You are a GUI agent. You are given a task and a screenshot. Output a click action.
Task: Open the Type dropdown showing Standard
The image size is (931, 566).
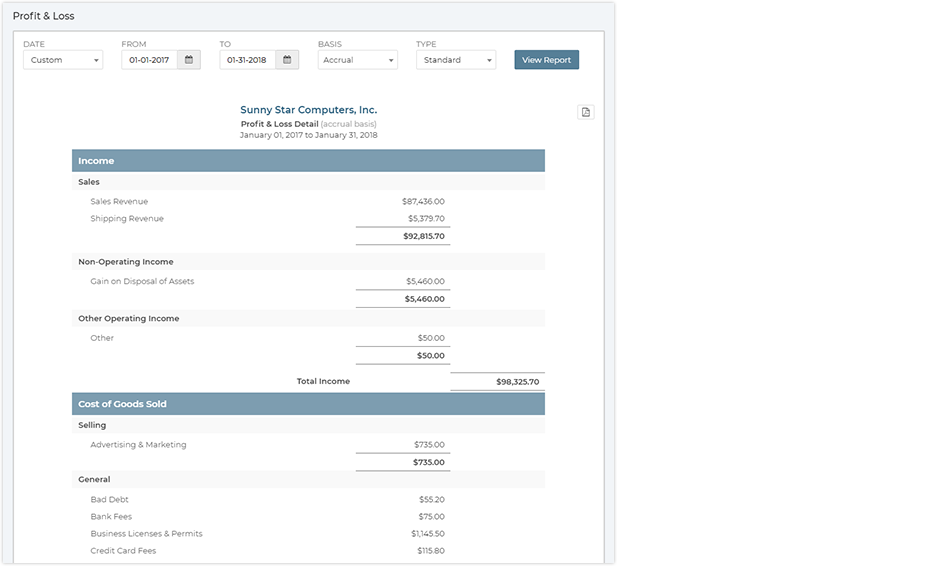click(x=456, y=60)
